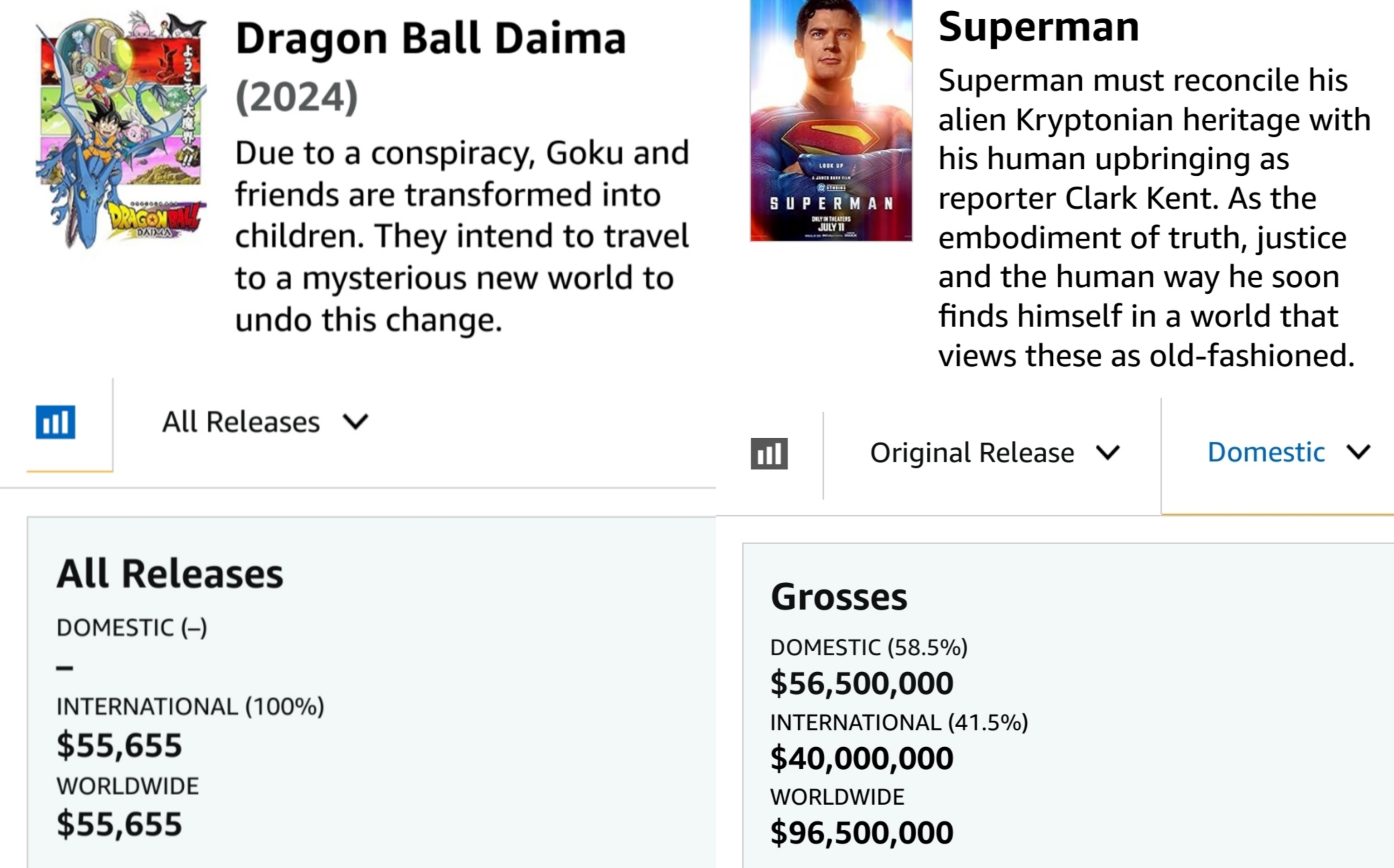Click Dragon Ball Daima's international gross amount
This screenshot has width=1394, height=868.
click(119, 745)
